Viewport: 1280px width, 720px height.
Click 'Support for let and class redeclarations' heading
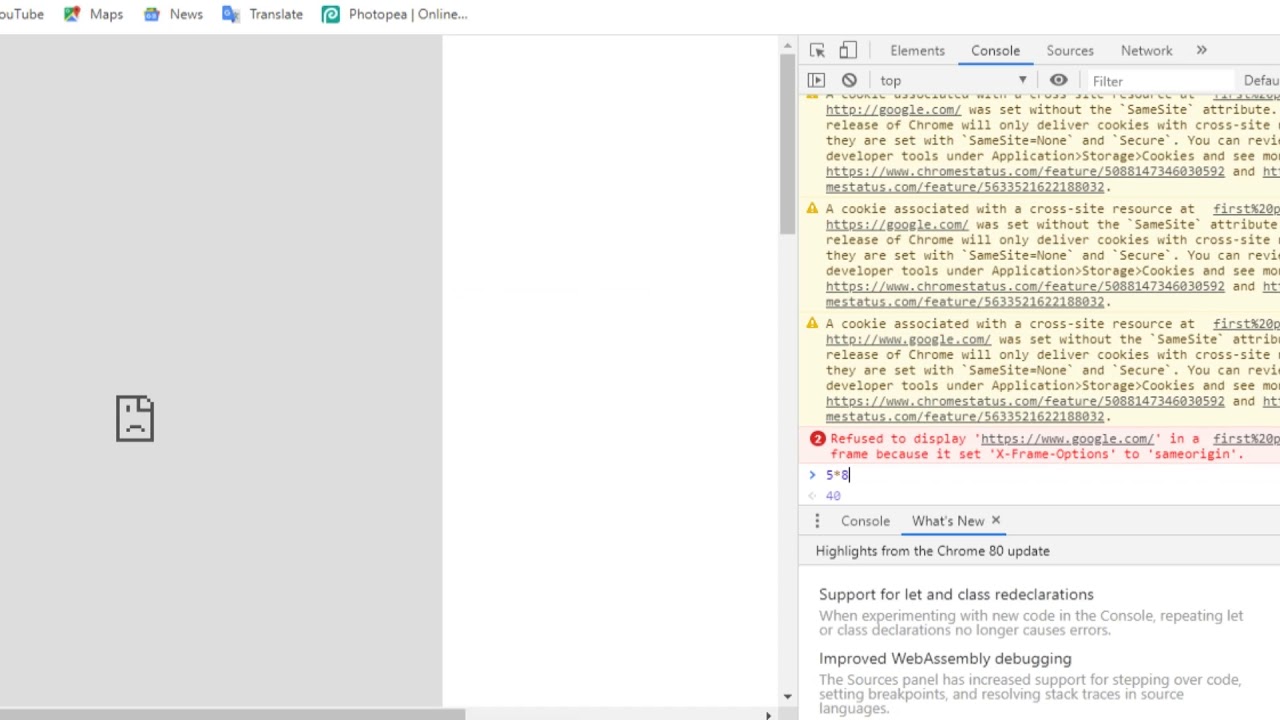(956, 594)
